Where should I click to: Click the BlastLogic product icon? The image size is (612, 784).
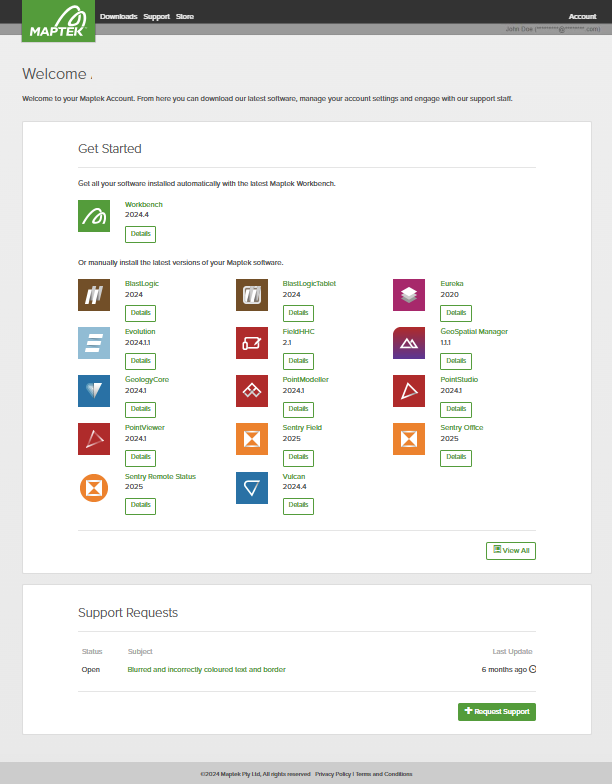click(94, 295)
